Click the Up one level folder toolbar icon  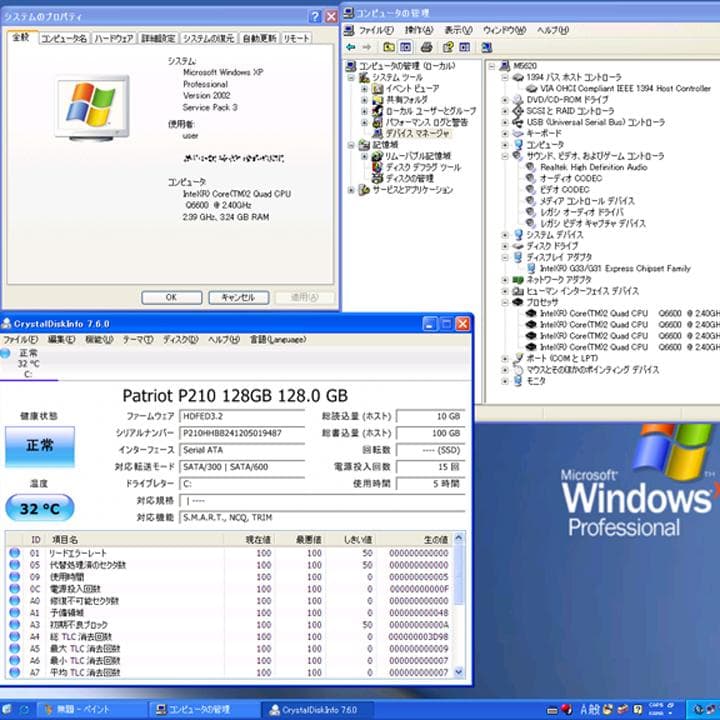[389, 47]
